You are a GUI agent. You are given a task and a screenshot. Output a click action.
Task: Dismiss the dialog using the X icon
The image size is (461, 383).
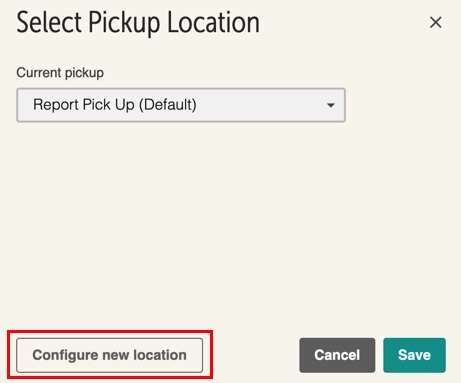[x=435, y=23]
